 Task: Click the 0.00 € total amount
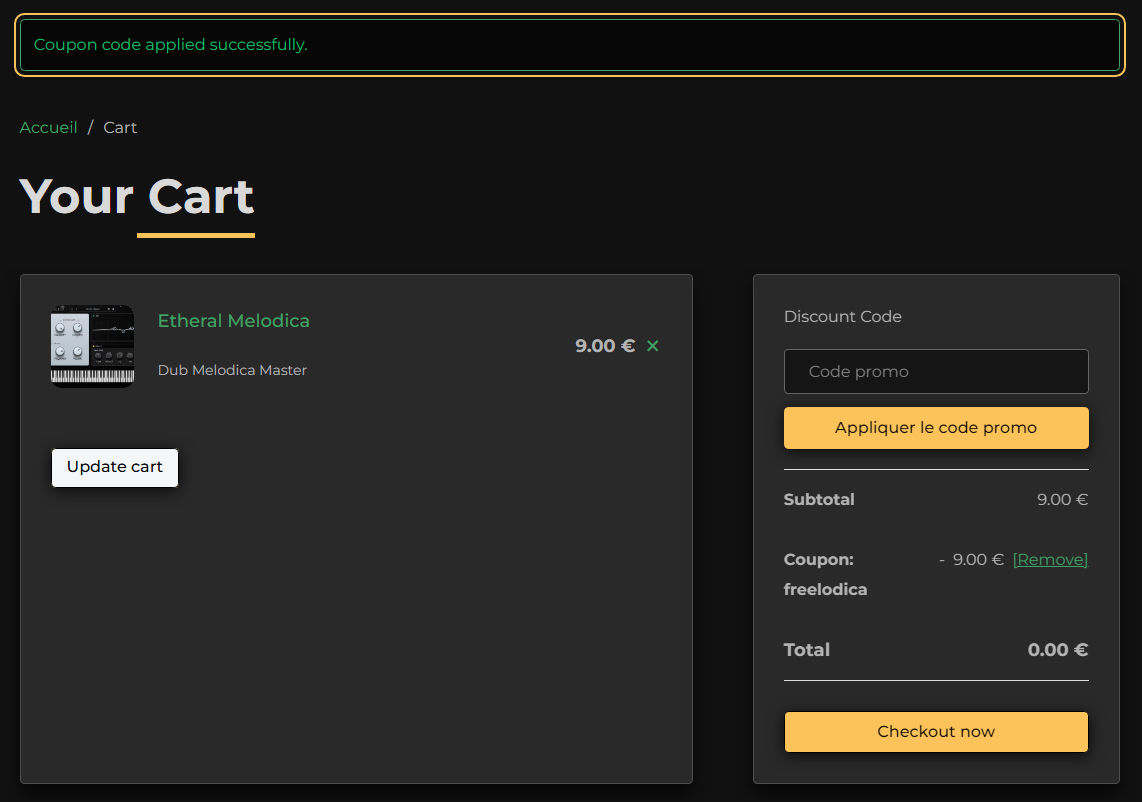click(1057, 650)
